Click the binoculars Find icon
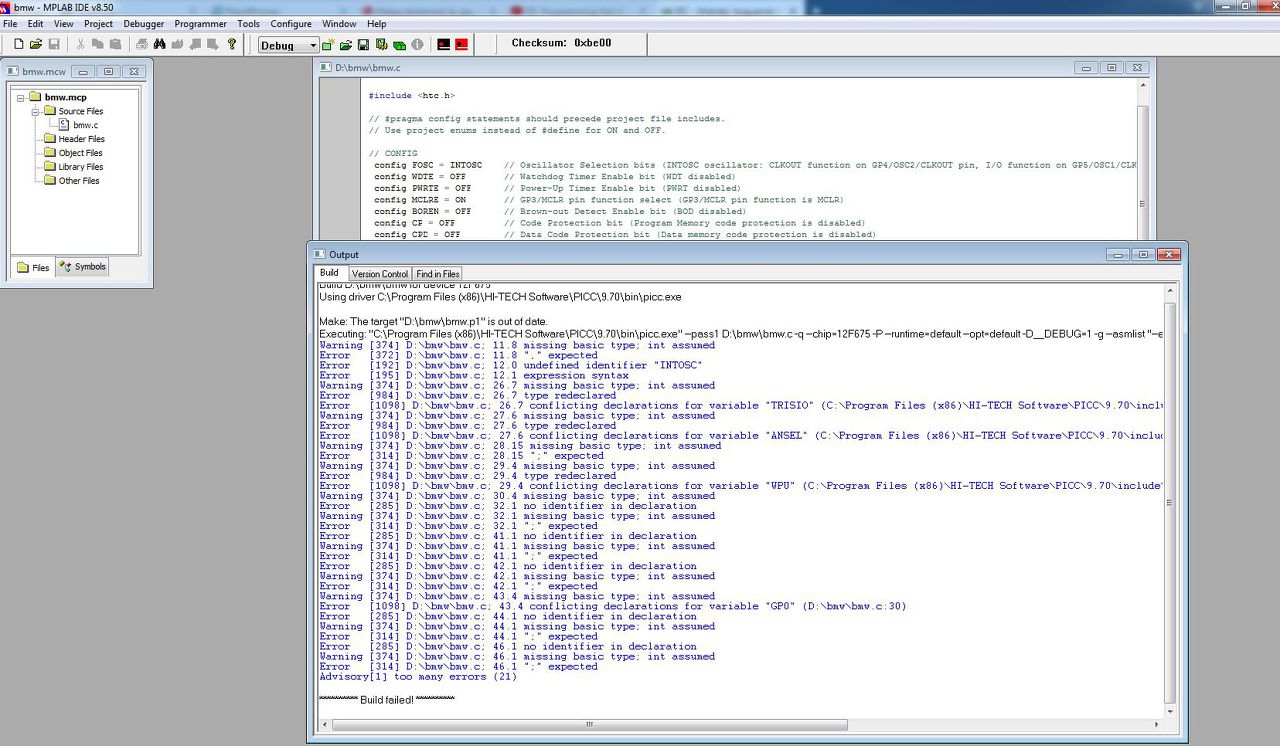The width and height of the screenshot is (1280, 746). pos(160,44)
